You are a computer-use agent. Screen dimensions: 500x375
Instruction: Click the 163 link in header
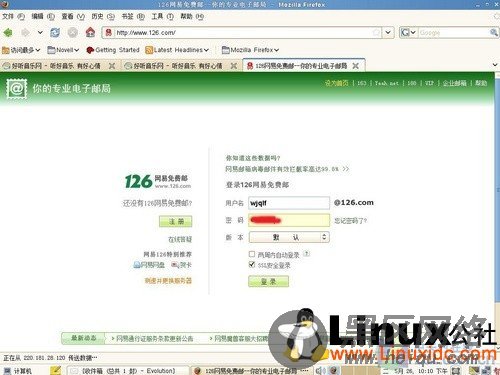pos(362,83)
